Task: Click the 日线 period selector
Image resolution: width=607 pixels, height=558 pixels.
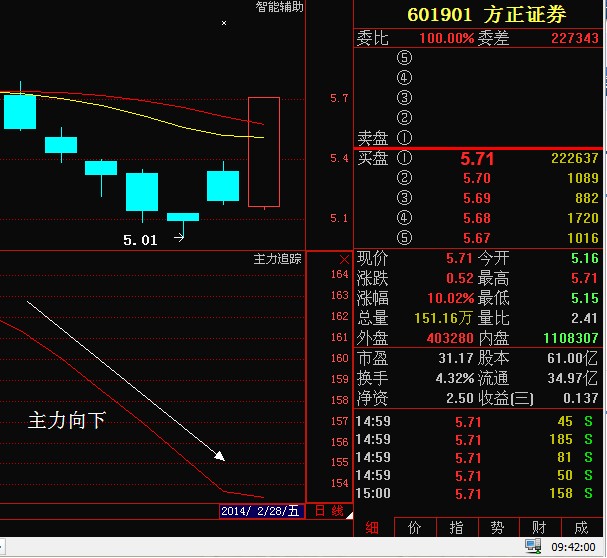Action: [x=329, y=511]
